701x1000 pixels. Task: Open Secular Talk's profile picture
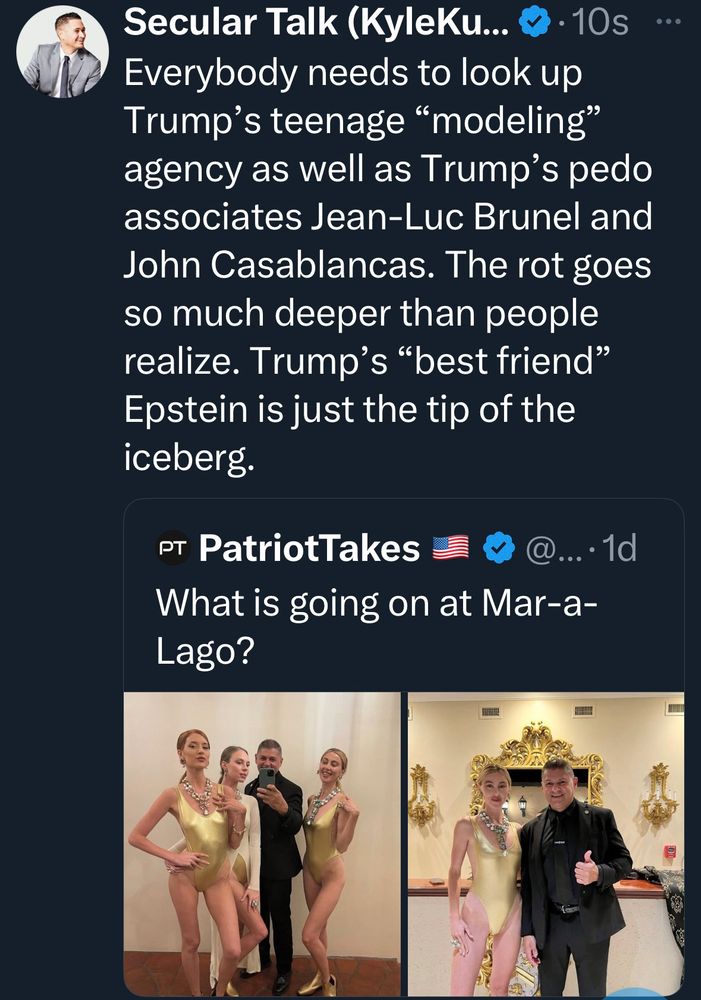click(62, 57)
